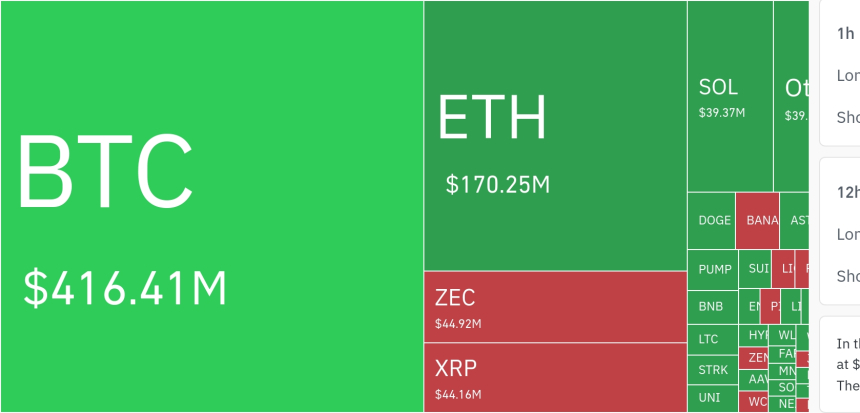Select the SOL $39.37M tile
Image resolution: width=860 pixels, height=413 pixels.
(730, 96)
